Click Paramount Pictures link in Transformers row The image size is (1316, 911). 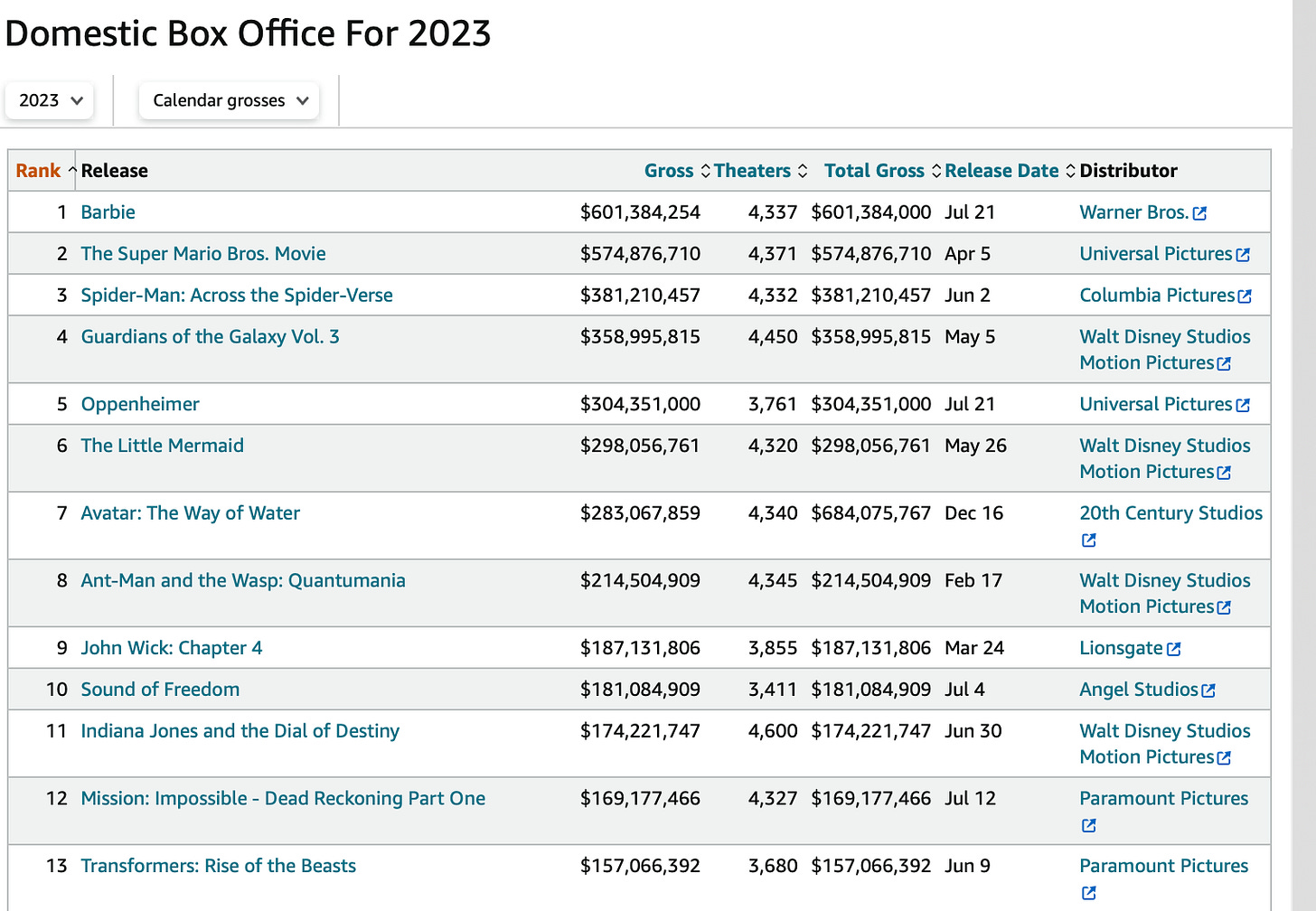(x=1163, y=866)
